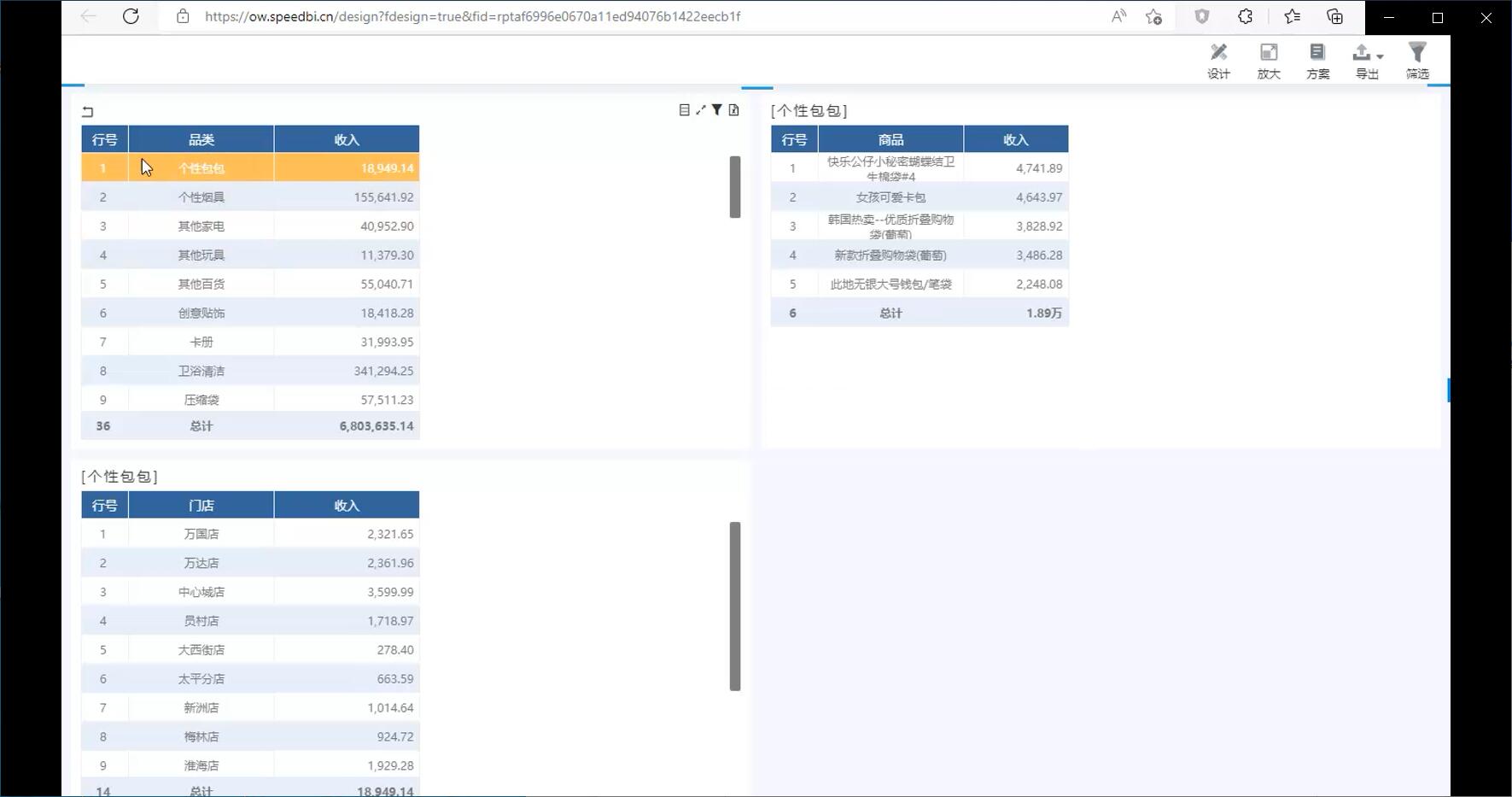Click the return icon above the category table
Viewport: 1512px width, 797px height.
click(x=89, y=111)
